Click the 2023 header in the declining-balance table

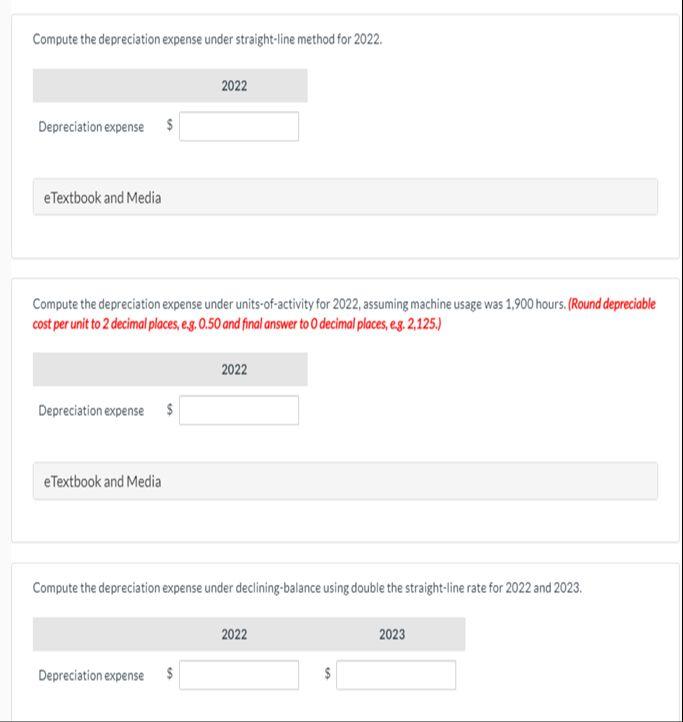[x=392, y=635]
